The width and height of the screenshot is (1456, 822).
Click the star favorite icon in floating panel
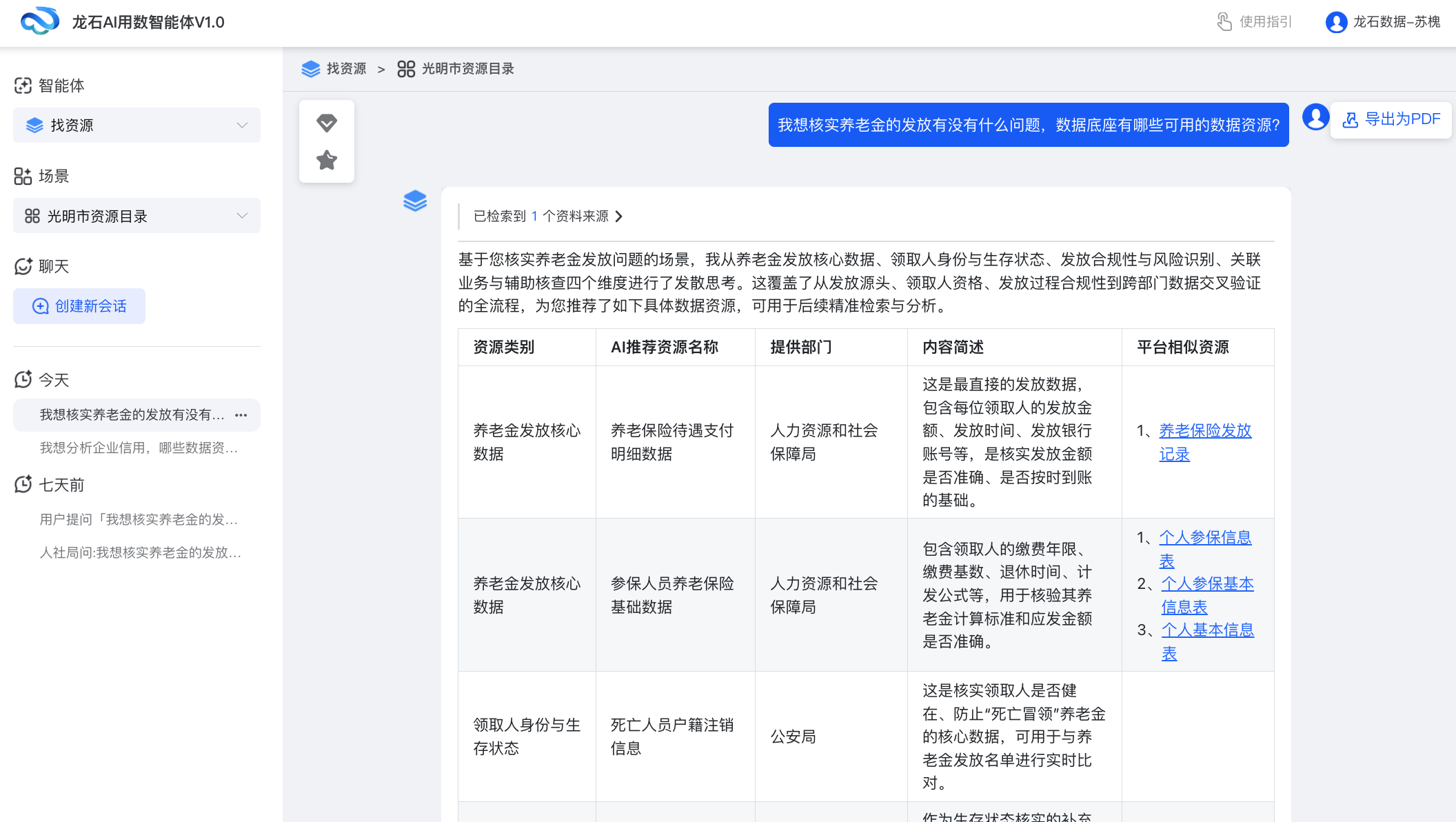point(327,159)
